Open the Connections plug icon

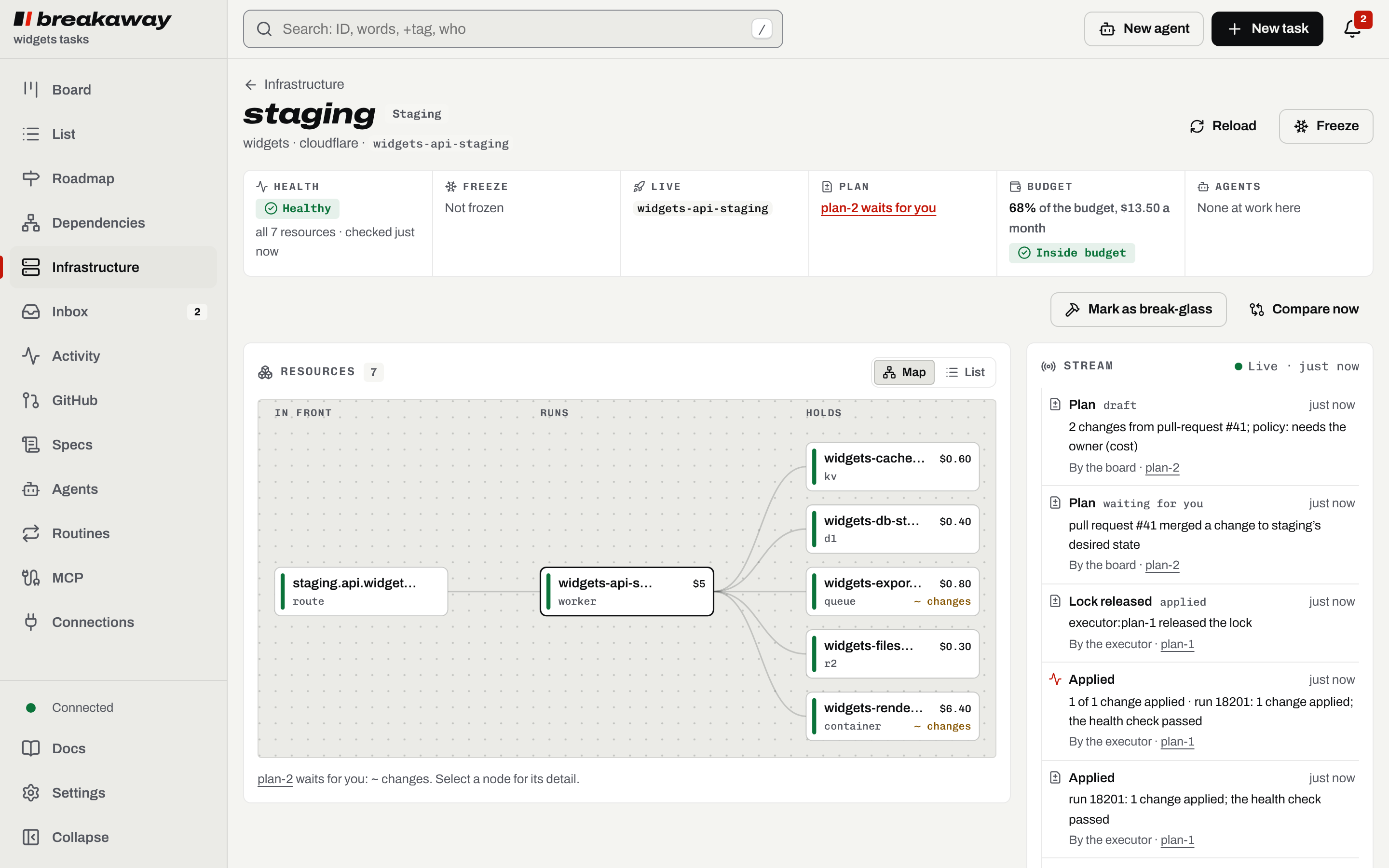[30, 622]
